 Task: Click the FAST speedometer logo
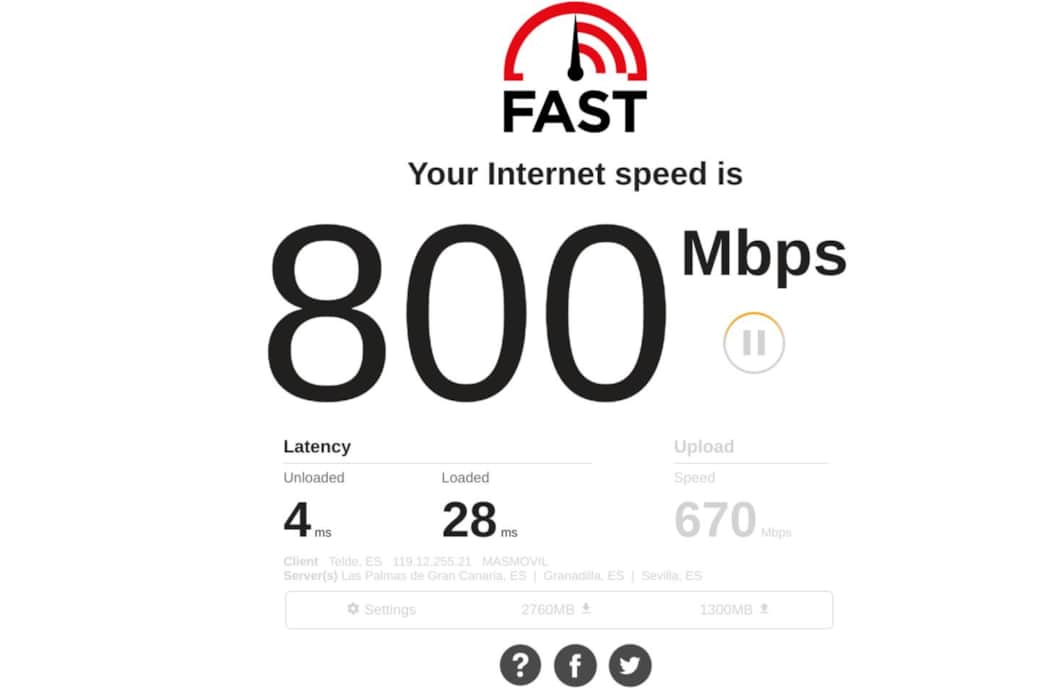tap(575, 68)
